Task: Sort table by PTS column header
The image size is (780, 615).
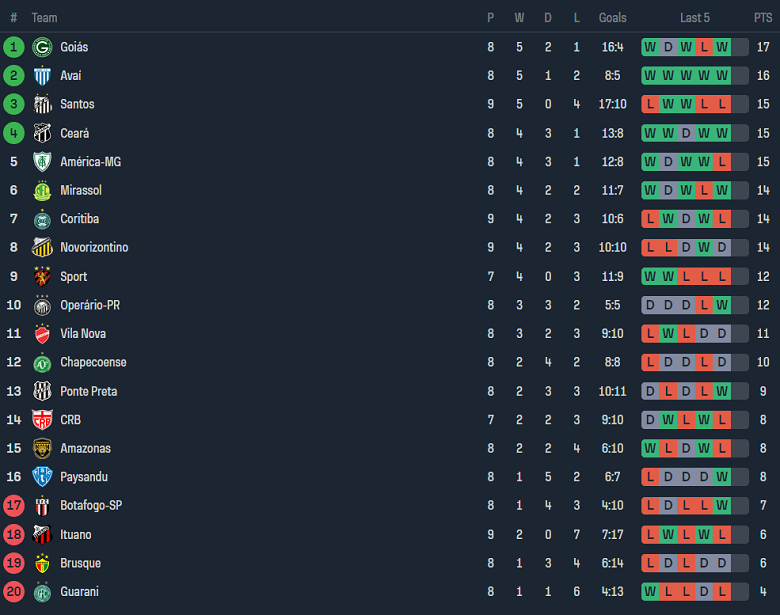Action: click(x=763, y=18)
